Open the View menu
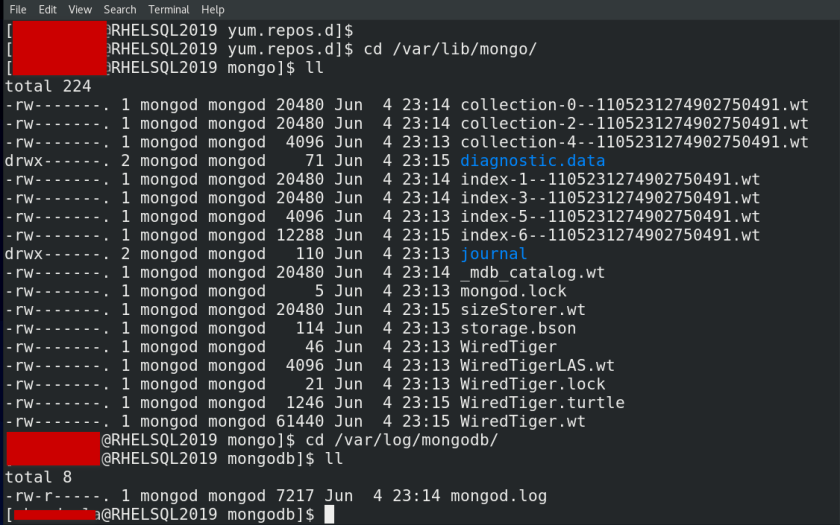840x525 pixels. pos(80,9)
